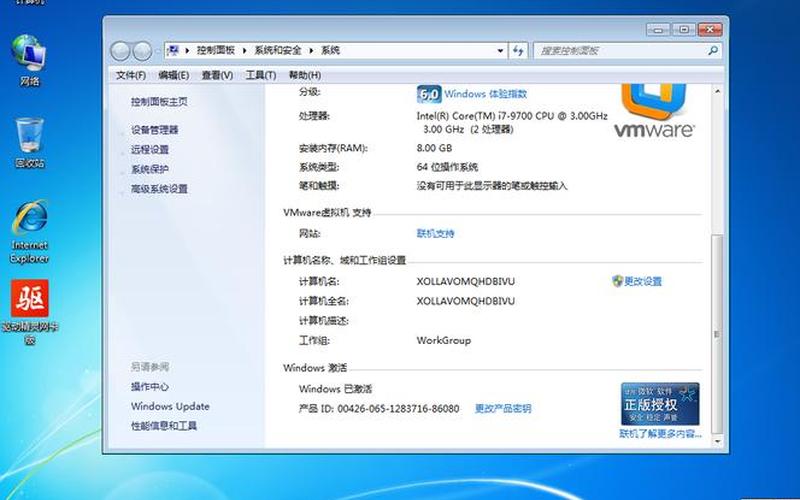Click the 计算机全名 XOLLAVOMQHDBIVU value
Image resolution: width=800 pixels, height=500 pixels.
[465, 301]
